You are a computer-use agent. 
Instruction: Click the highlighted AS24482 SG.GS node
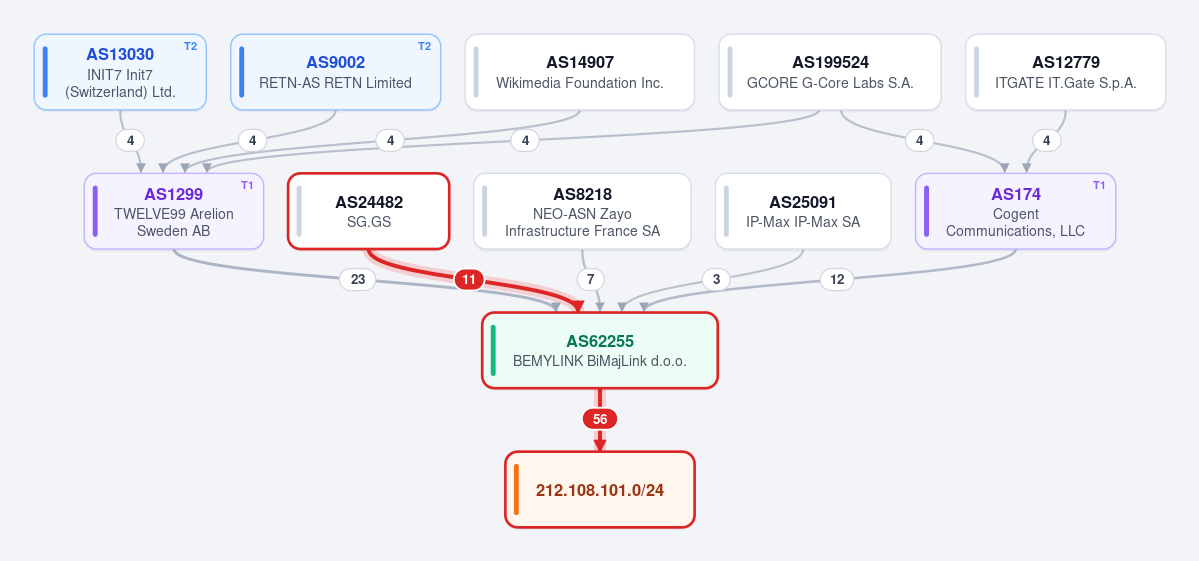[369, 211]
